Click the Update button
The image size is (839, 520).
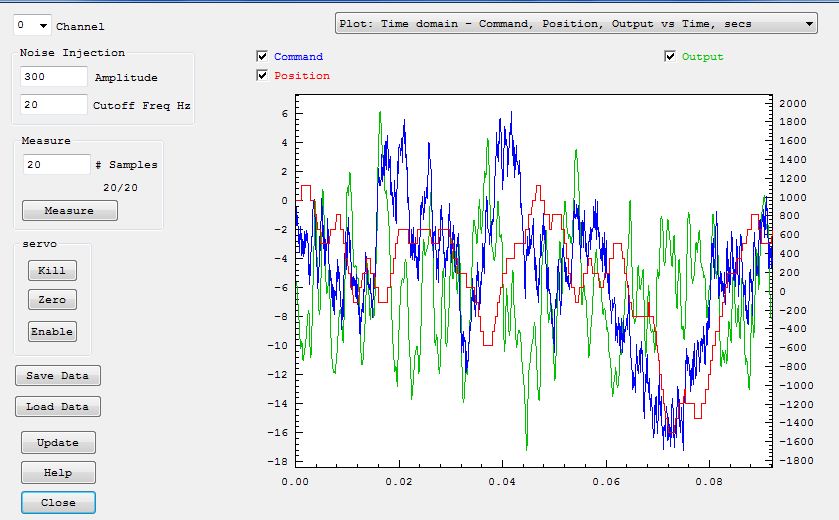[x=57, y=442]
